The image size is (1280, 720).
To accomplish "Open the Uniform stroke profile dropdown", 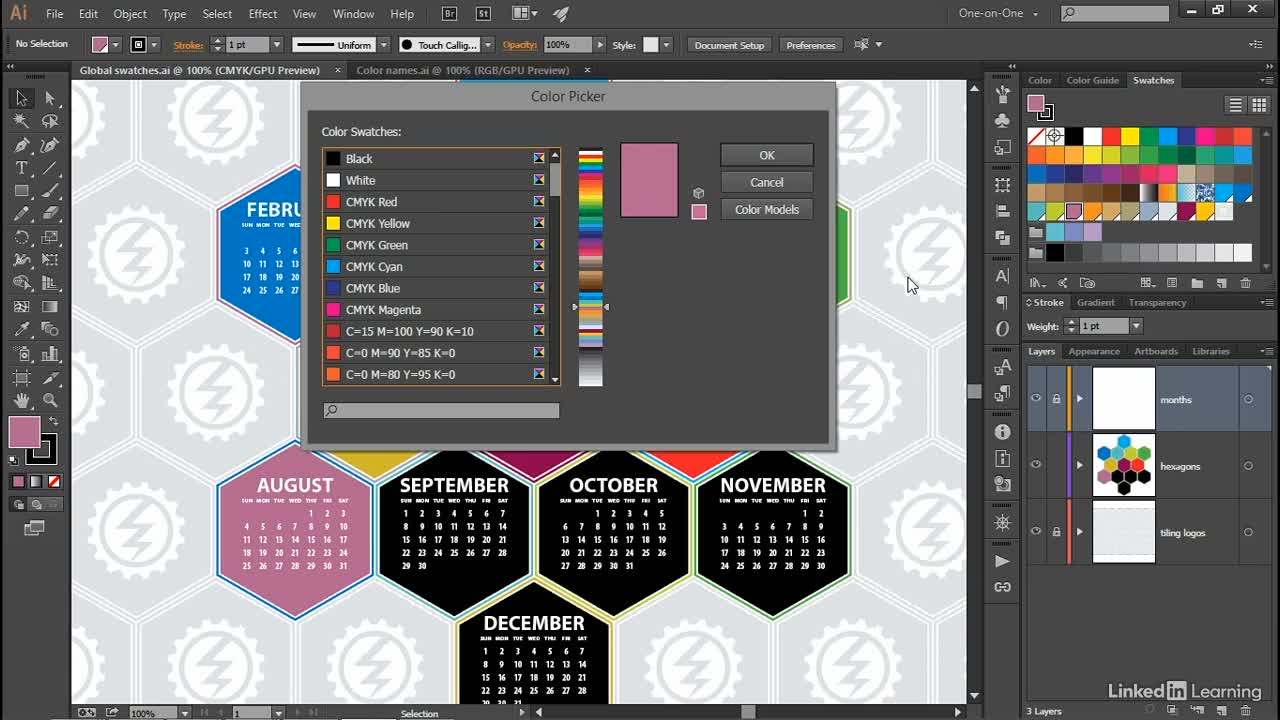I will (383, 45).
